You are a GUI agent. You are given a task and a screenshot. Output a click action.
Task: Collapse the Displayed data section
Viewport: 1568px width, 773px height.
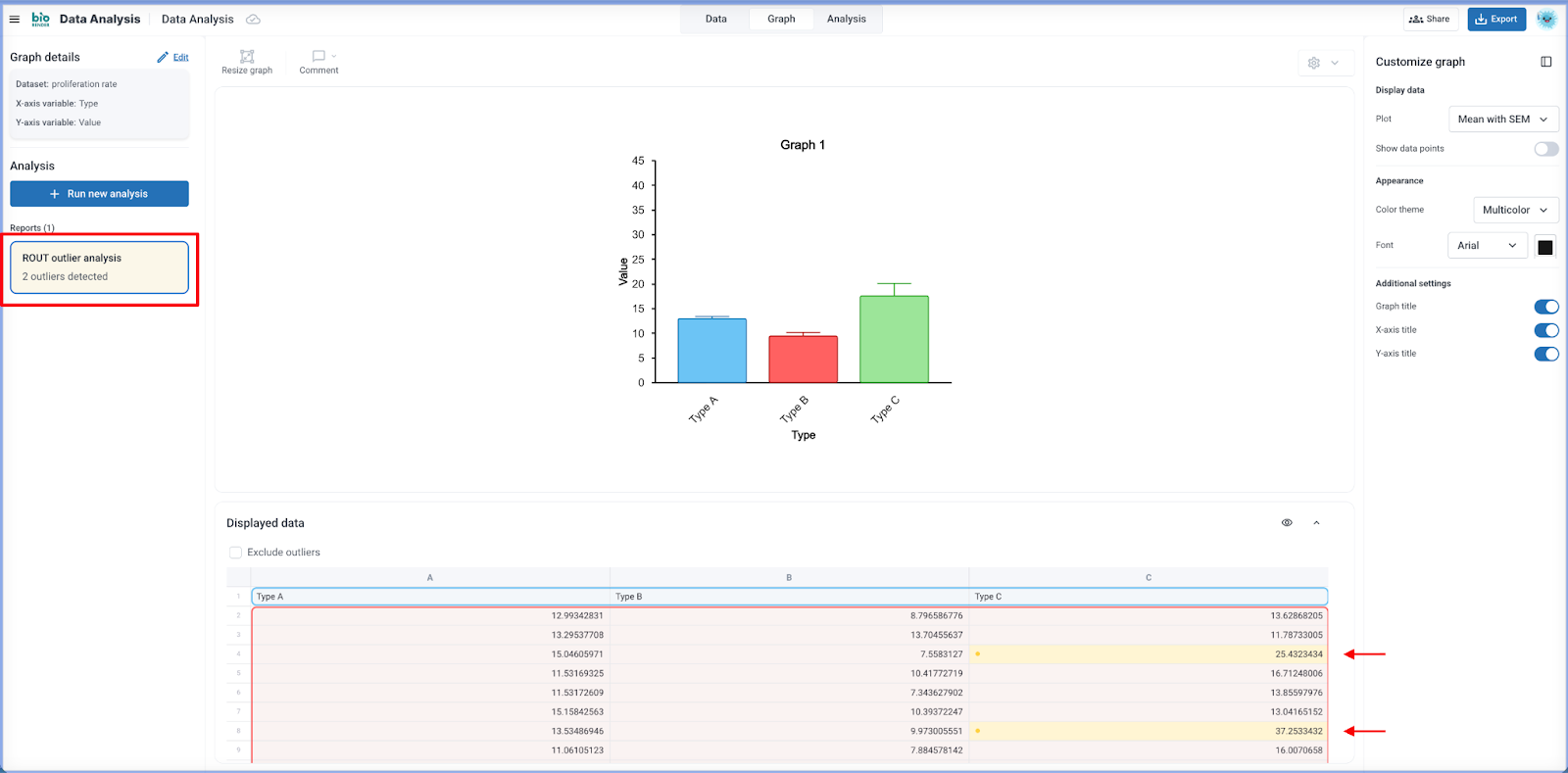(x=1316, y=523)
